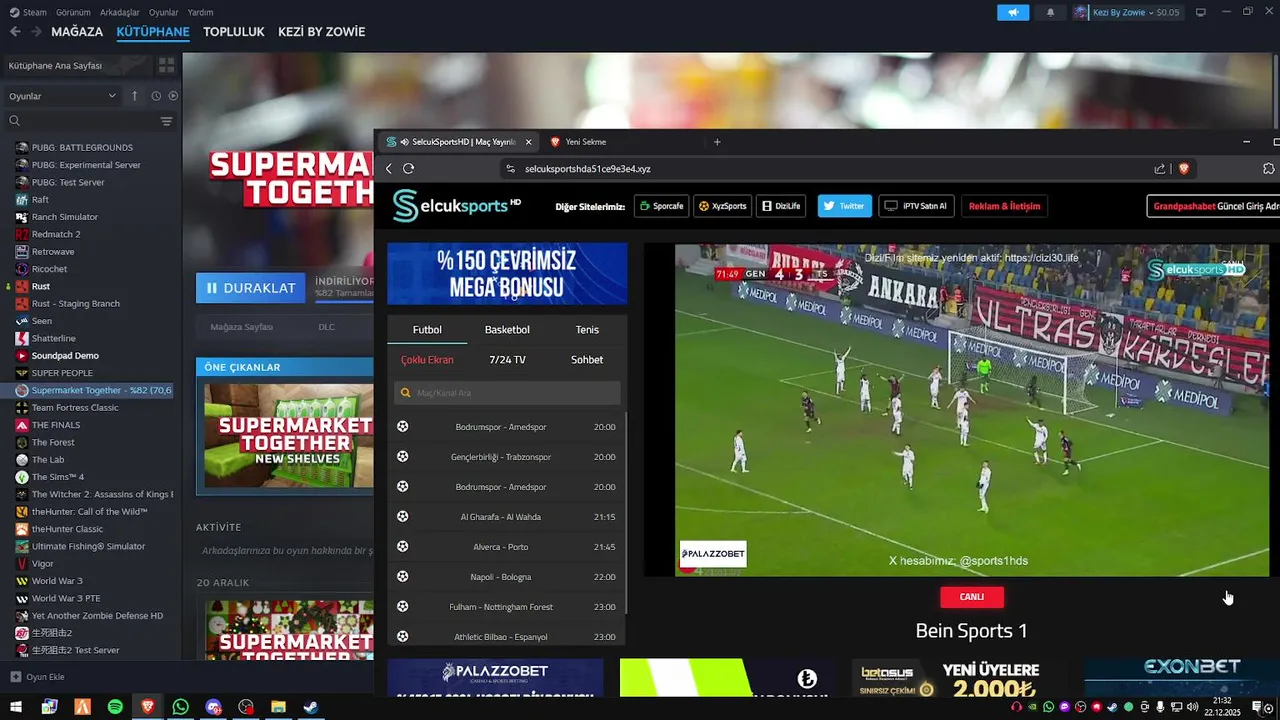Screen dimensions: 1280x720
Task: Open the Twitter button
Action: point(845,206)
